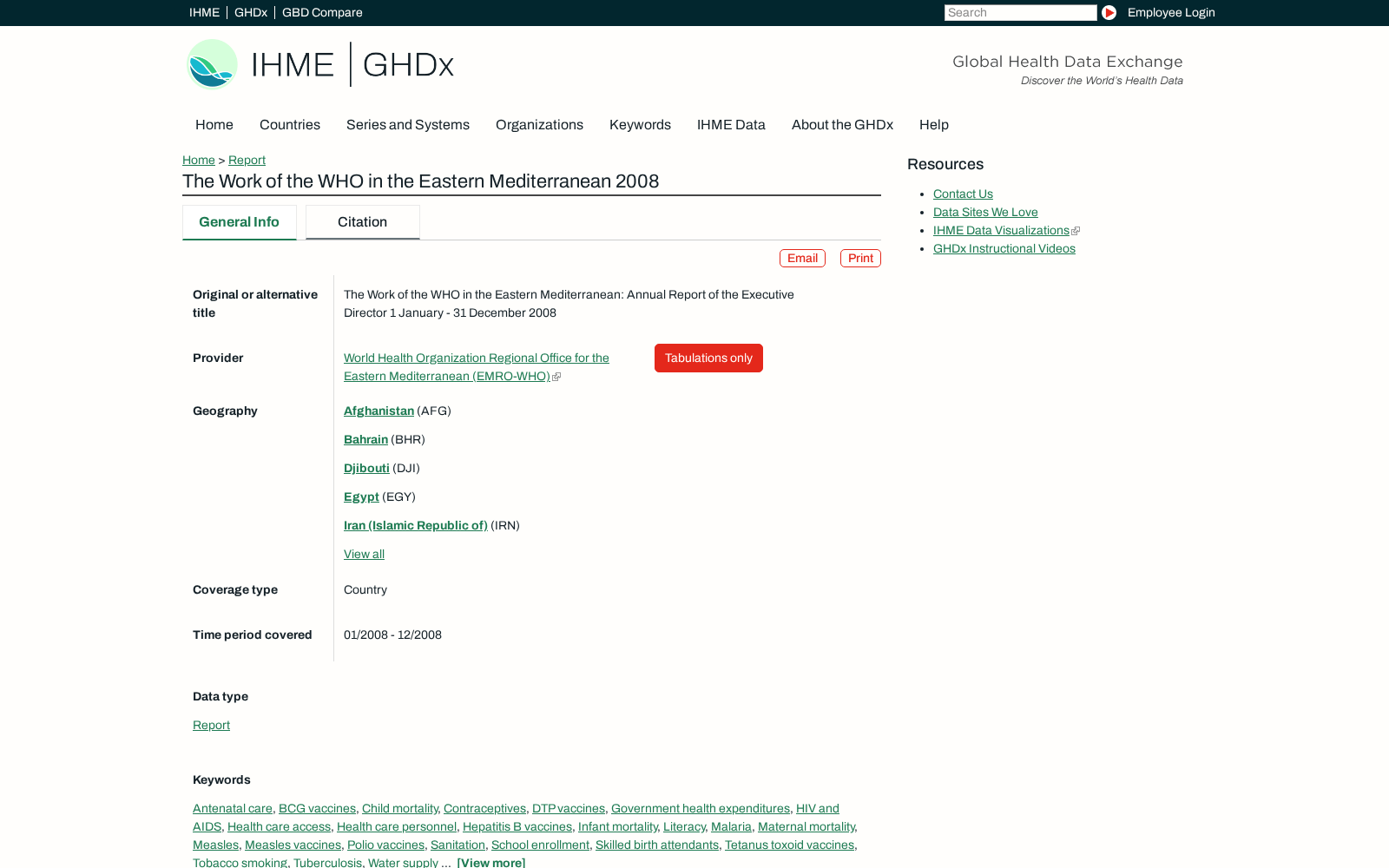Screen dimensions: 1389x868
Task: Open Employee Login link
Action: pos(1171,12)
